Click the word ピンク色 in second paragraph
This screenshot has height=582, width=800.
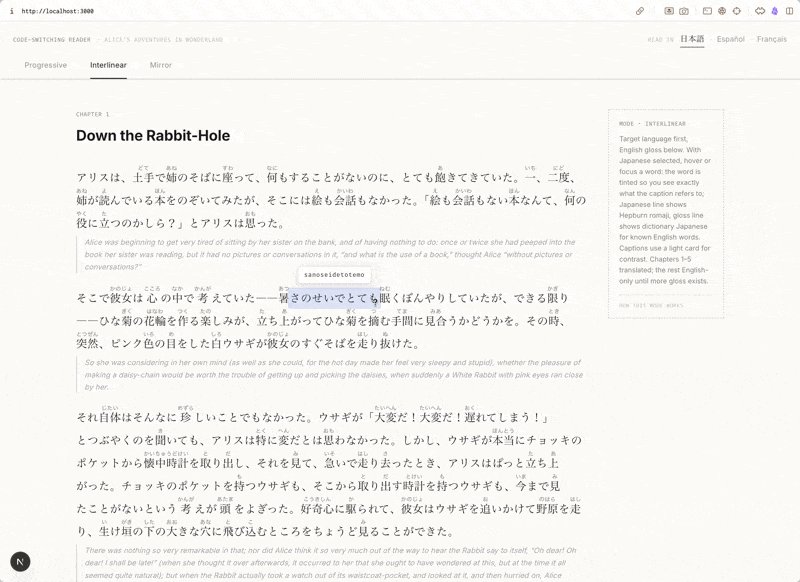coord(132,344)
